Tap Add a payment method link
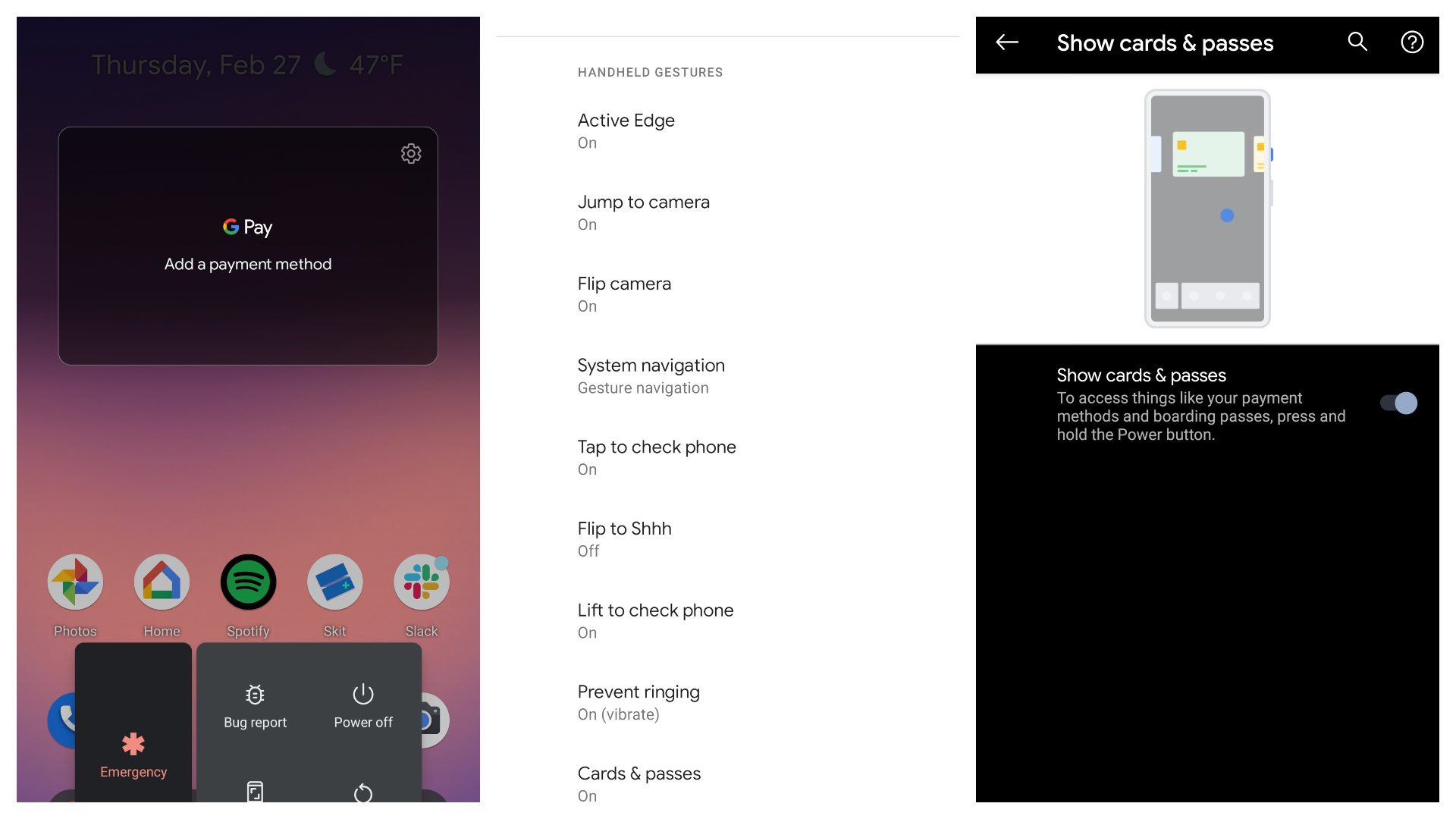Image resolution: width=1456 pixels, height=819 pixels. [248, 264]
